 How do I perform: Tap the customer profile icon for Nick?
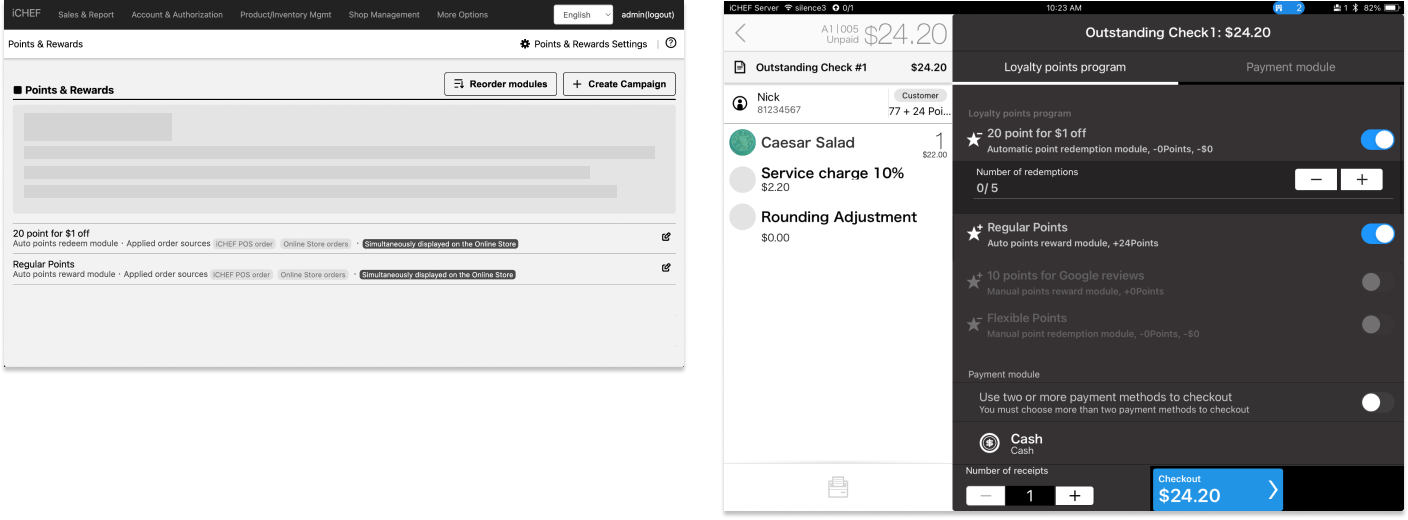coord(740,103)
